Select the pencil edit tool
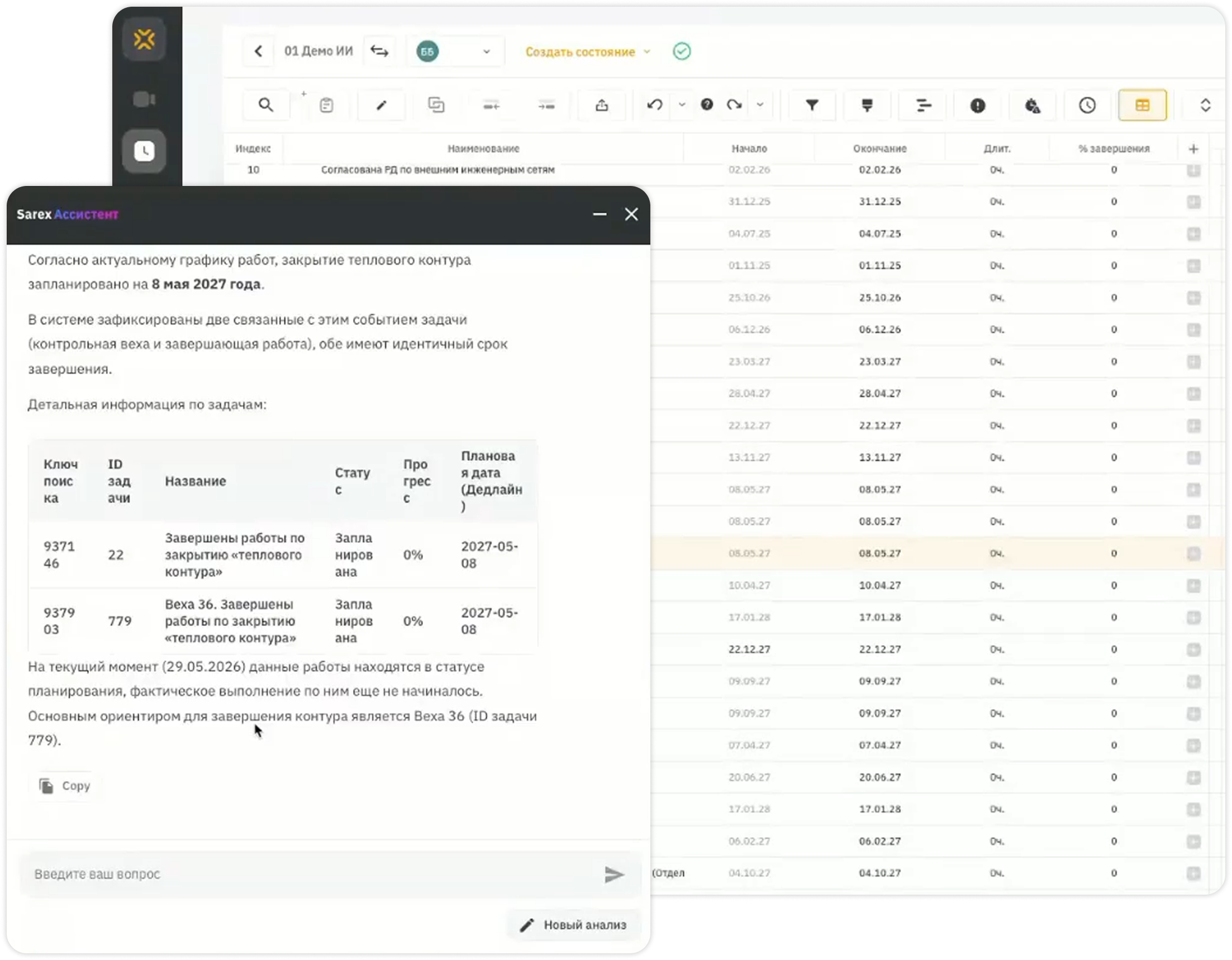 pos(381,105)
